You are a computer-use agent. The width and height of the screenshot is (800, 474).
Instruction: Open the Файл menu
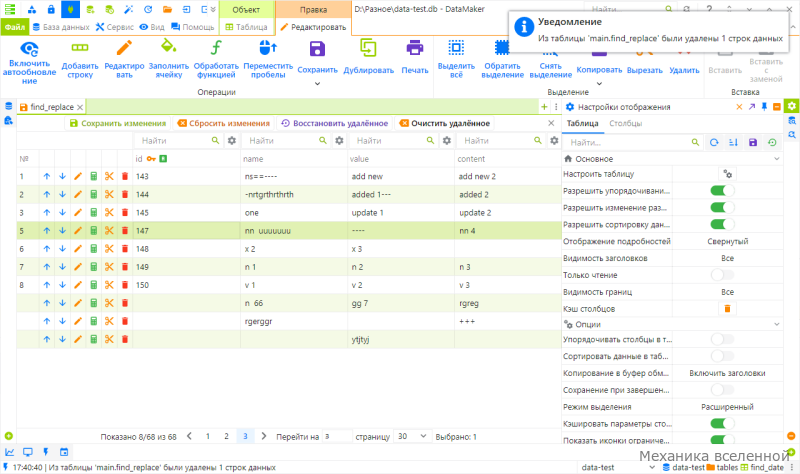point(15,27)
